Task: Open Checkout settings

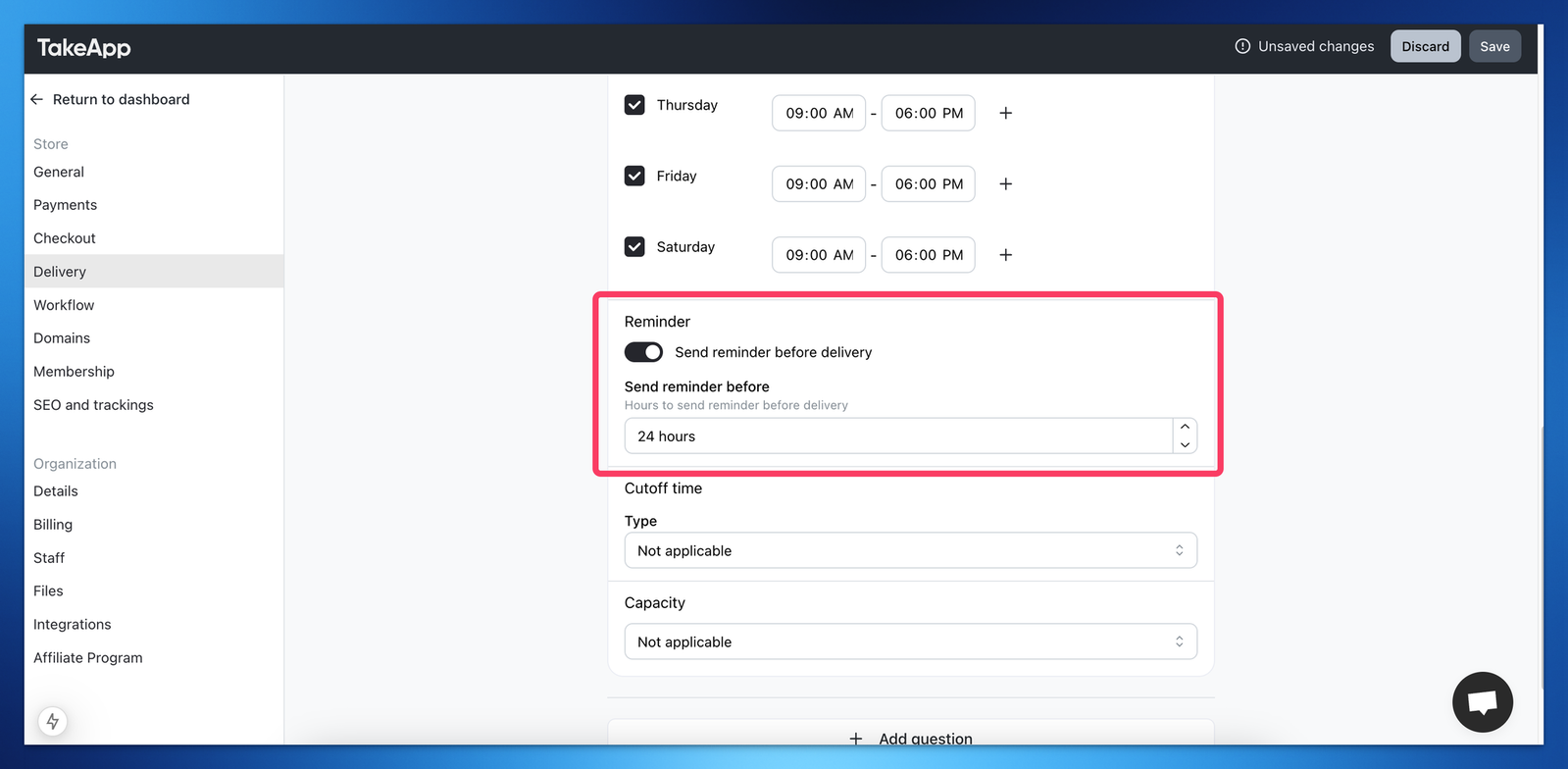Action: 65,238
